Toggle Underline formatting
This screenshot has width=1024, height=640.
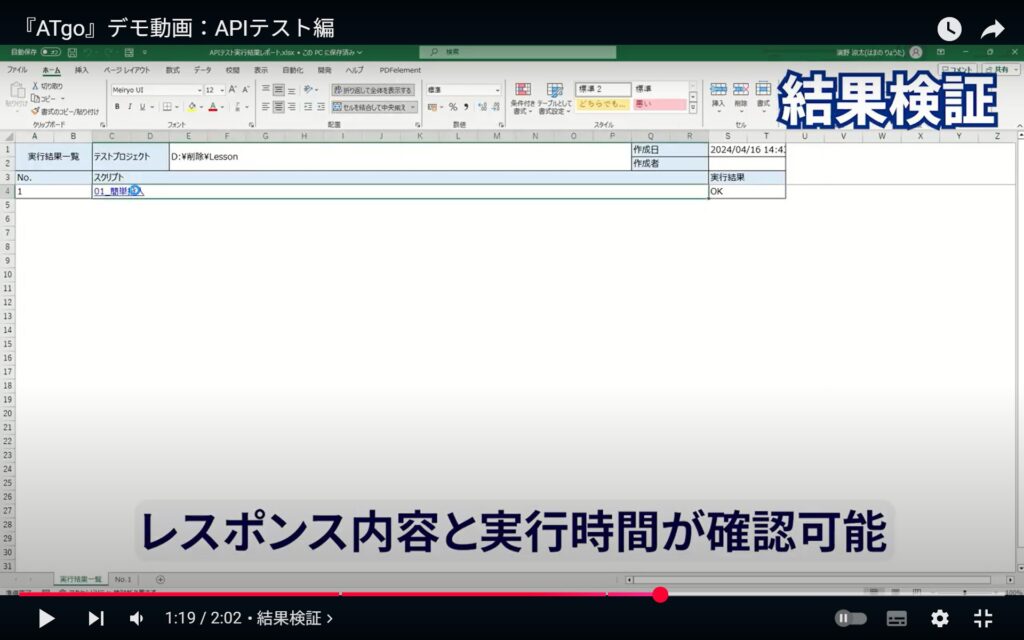[142, 106]
